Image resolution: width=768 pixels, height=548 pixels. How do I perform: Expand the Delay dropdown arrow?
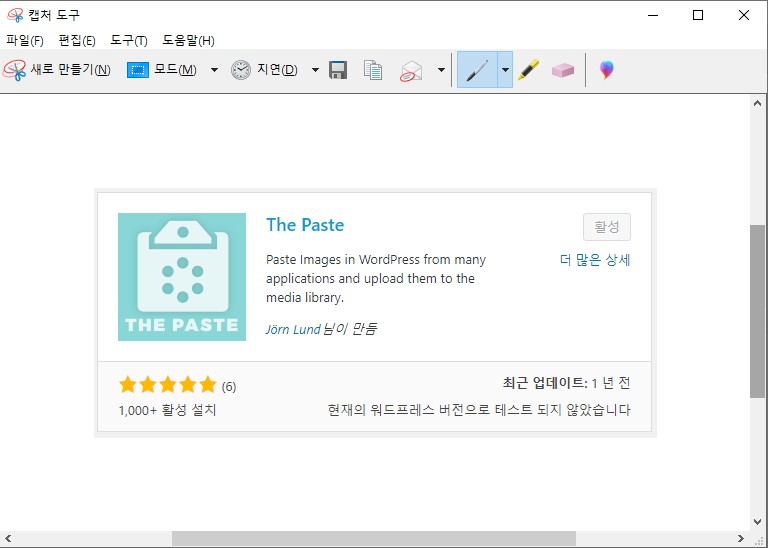click(x=315, y=70)
